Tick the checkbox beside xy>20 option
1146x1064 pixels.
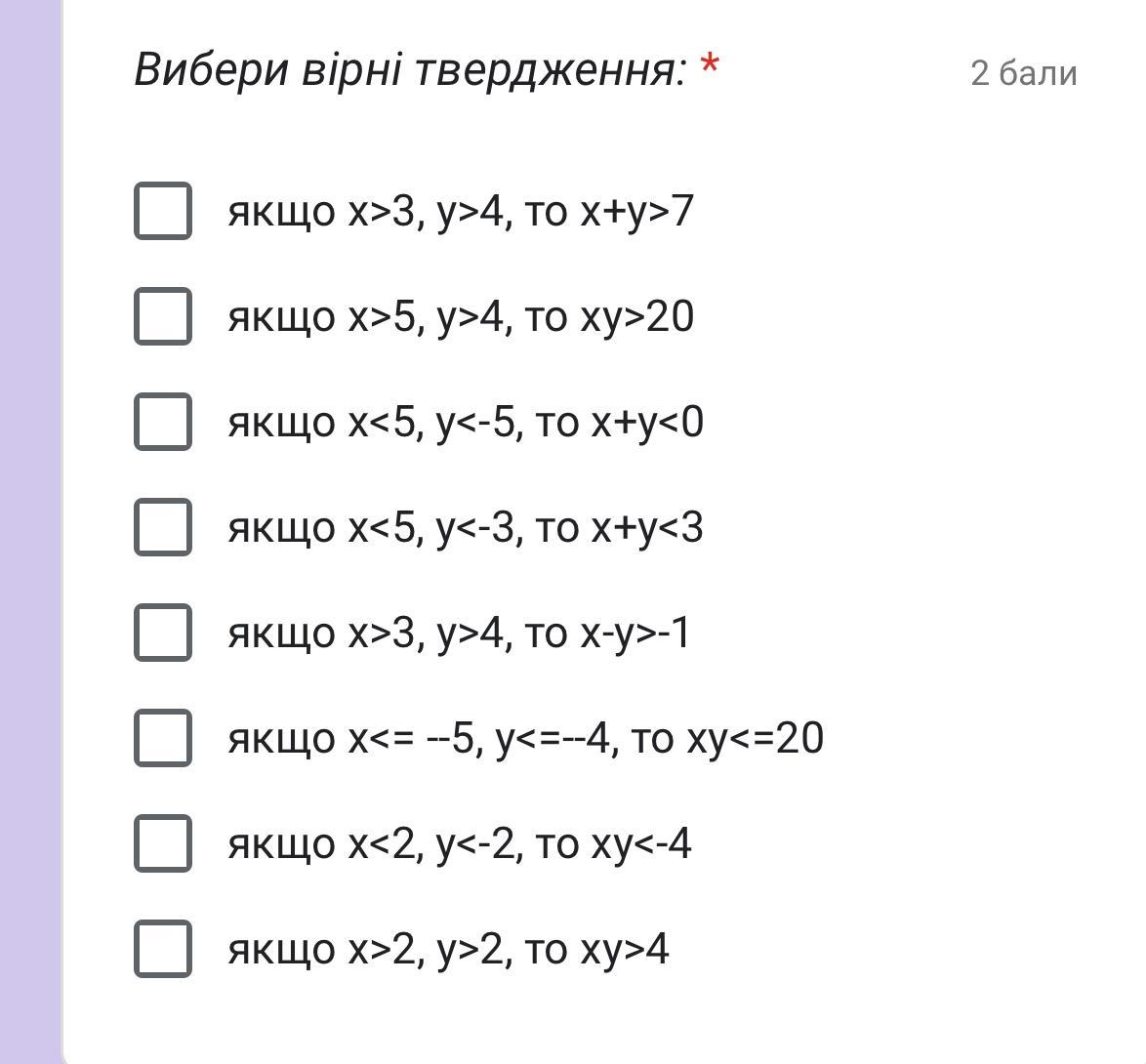coord(162,315)
